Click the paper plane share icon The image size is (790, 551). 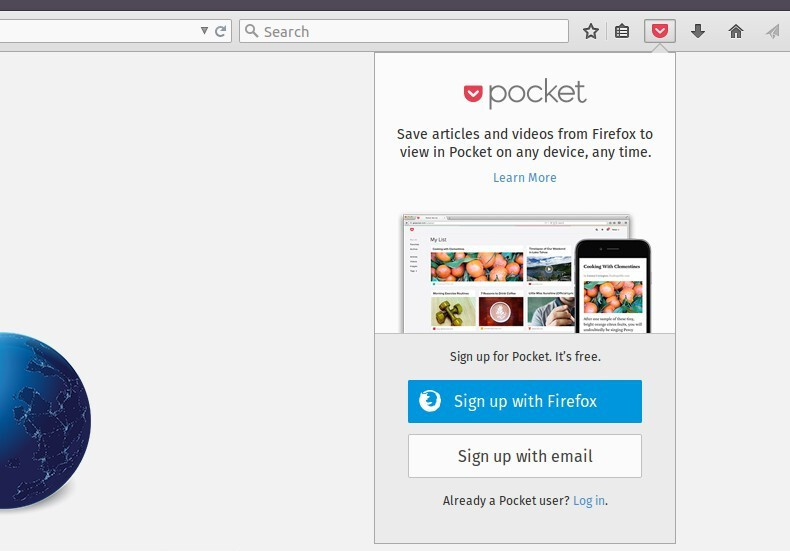pyautogui.click(x=773, y=32)
